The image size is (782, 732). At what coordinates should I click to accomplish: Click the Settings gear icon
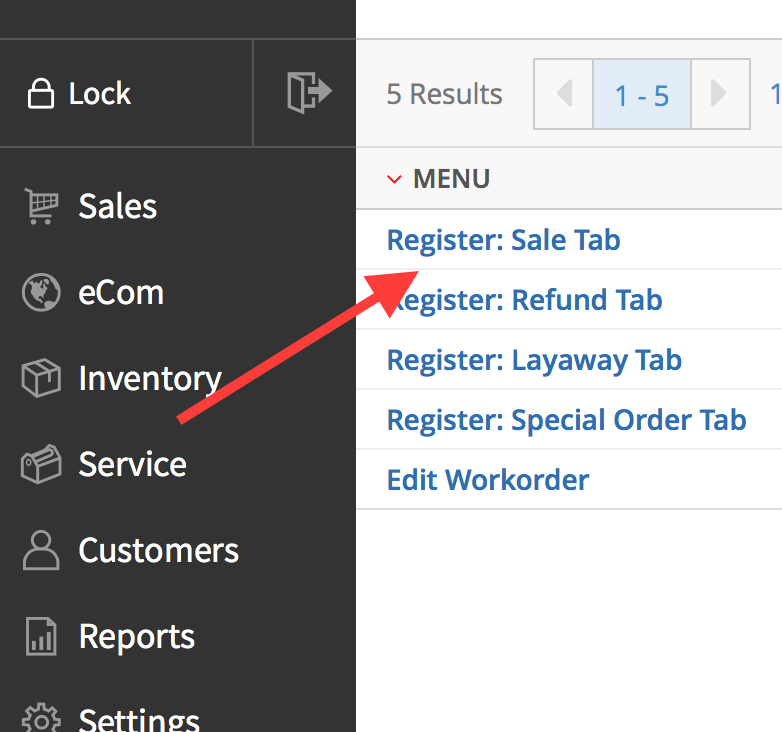[41, 718]
